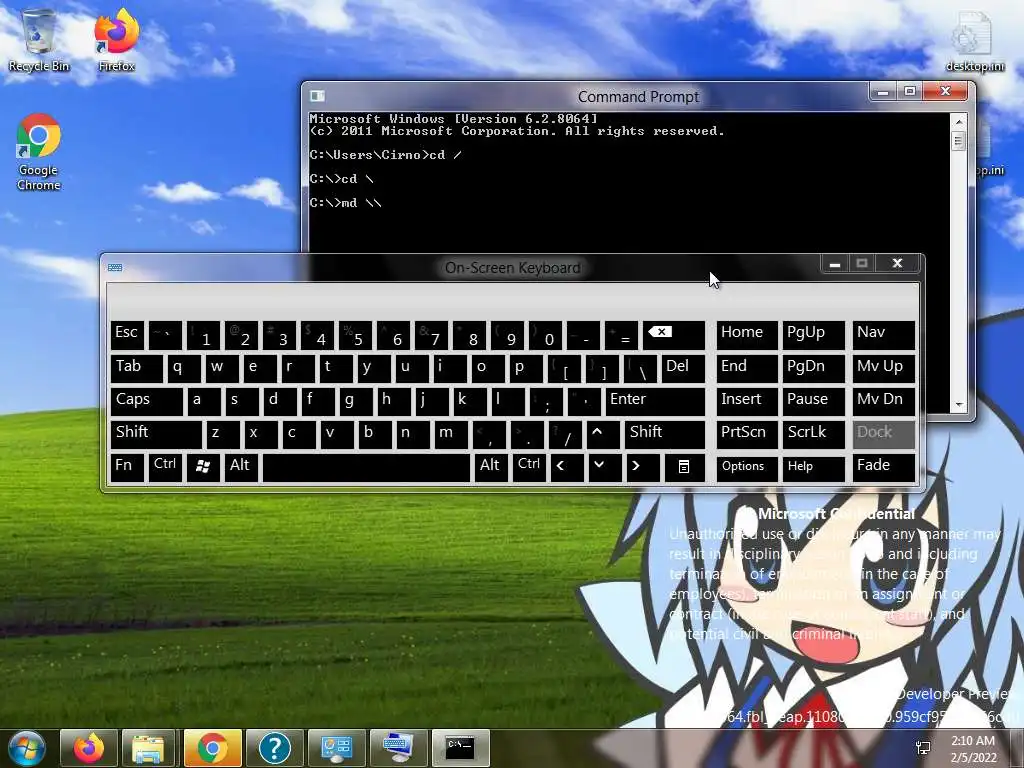Open the Help question mark taskbar icon
The width and height of the screenshot is (1024, 768).
(x=274, y=748)
